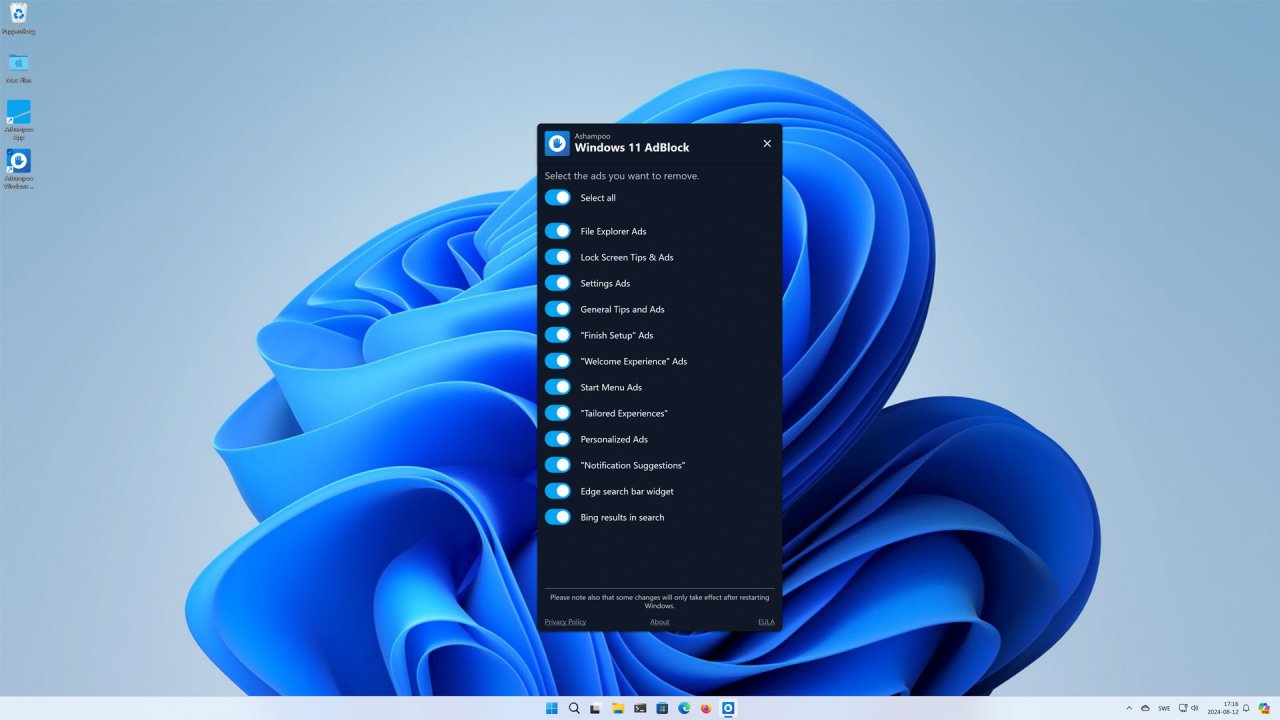
Task: Turn off "Tailored Experiences" switch
Action: click(x=558, y=413)
